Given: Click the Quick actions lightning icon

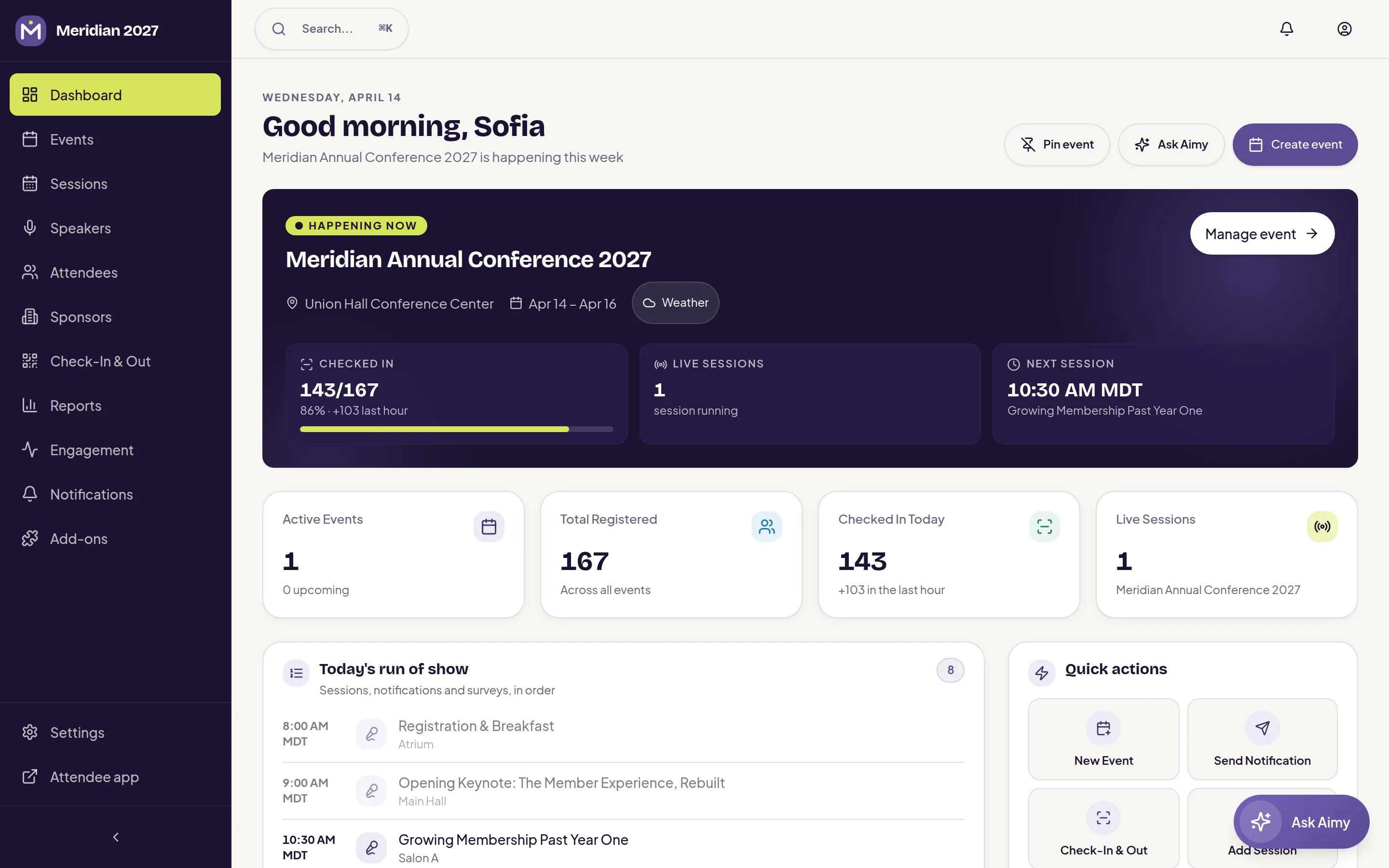Looking at the screenshot, I should coord(1042,673).
